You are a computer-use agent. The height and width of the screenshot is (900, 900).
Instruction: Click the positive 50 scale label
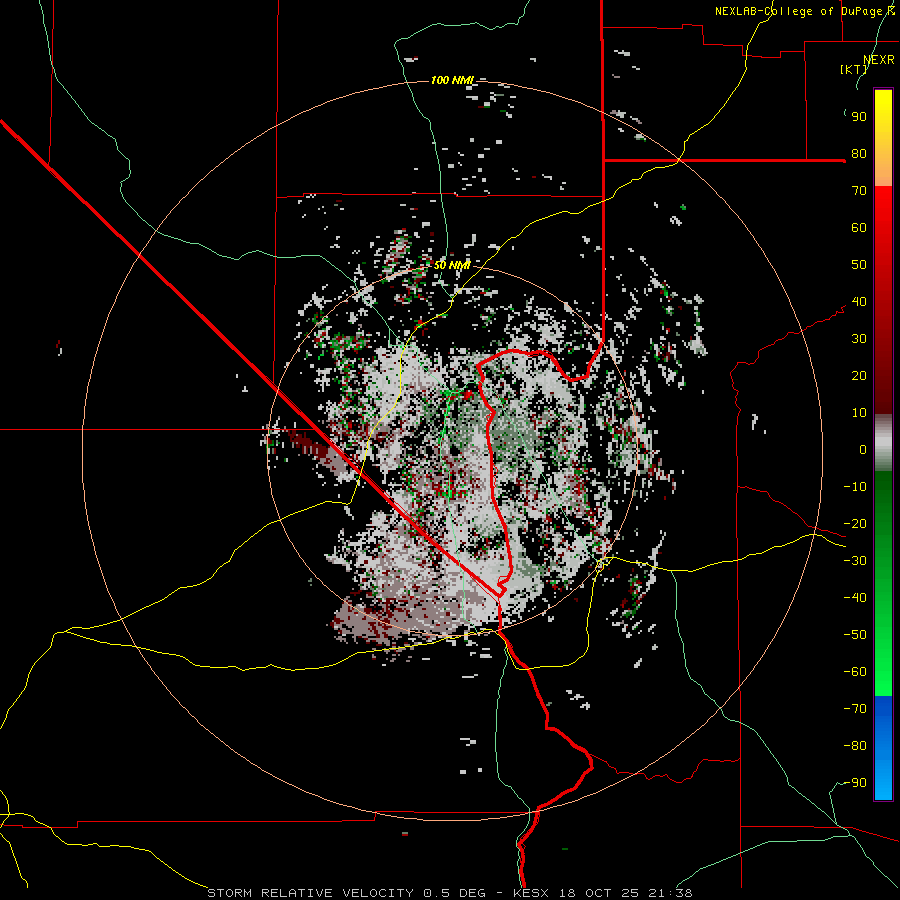tap(859, 265)
